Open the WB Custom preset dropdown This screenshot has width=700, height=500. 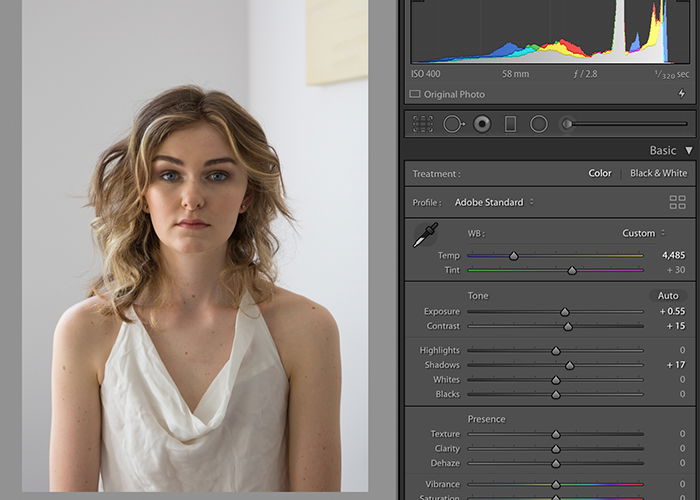pyautogui.click(x=643, y=233)
